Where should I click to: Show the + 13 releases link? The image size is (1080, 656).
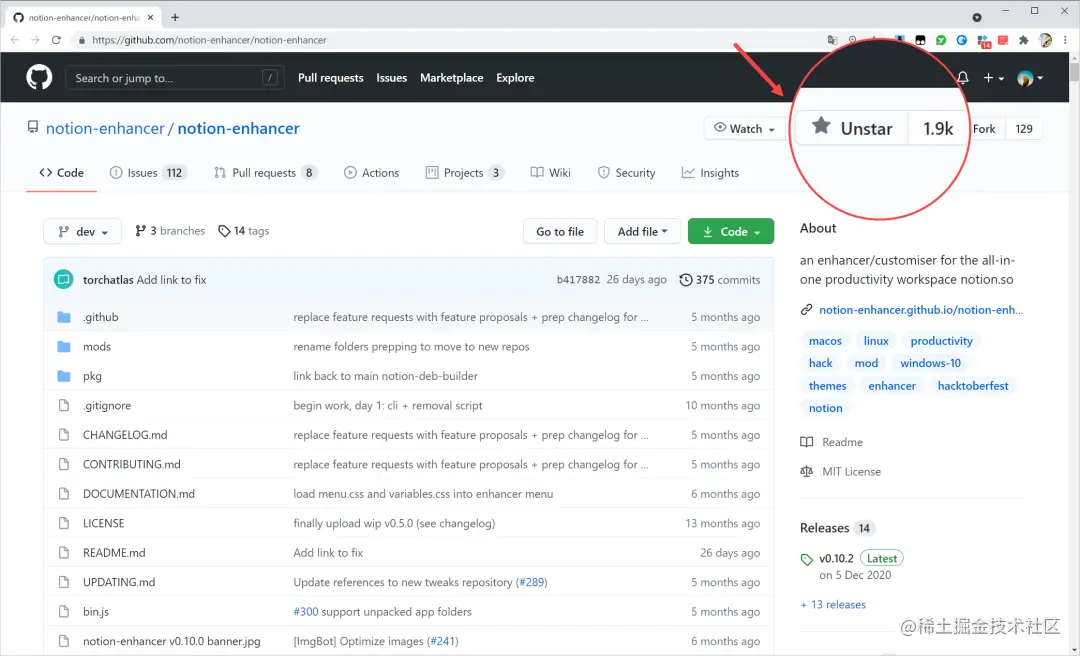click(833, 604)
